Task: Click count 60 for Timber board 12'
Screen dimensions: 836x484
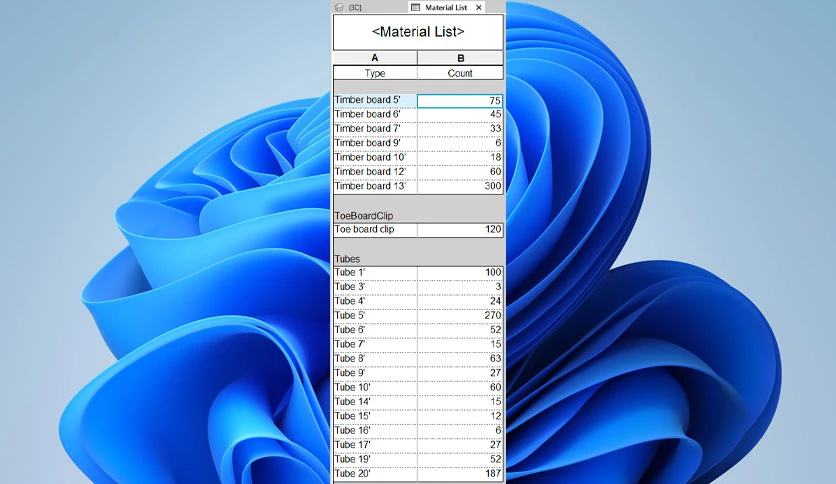Action: [460, 172]
